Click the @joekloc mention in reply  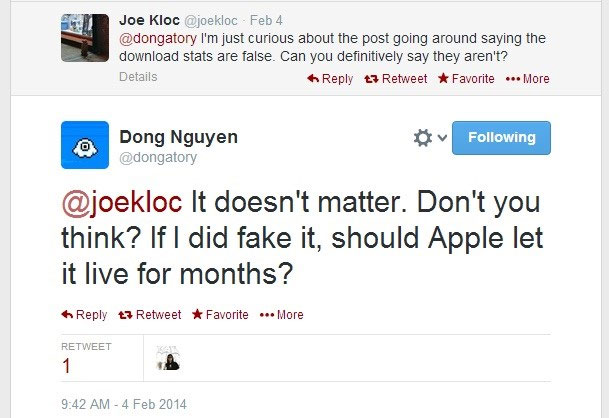tap(123, 204)
